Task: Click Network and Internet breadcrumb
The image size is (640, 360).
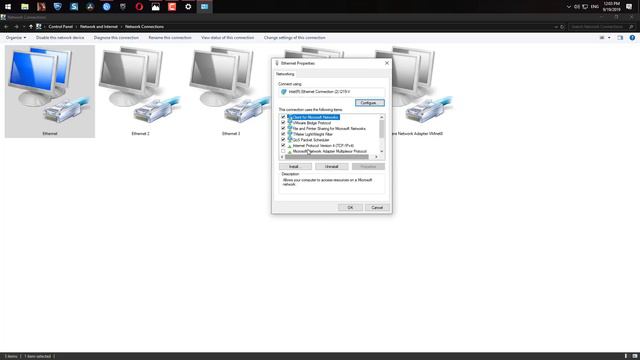Action: coord(99,27)
